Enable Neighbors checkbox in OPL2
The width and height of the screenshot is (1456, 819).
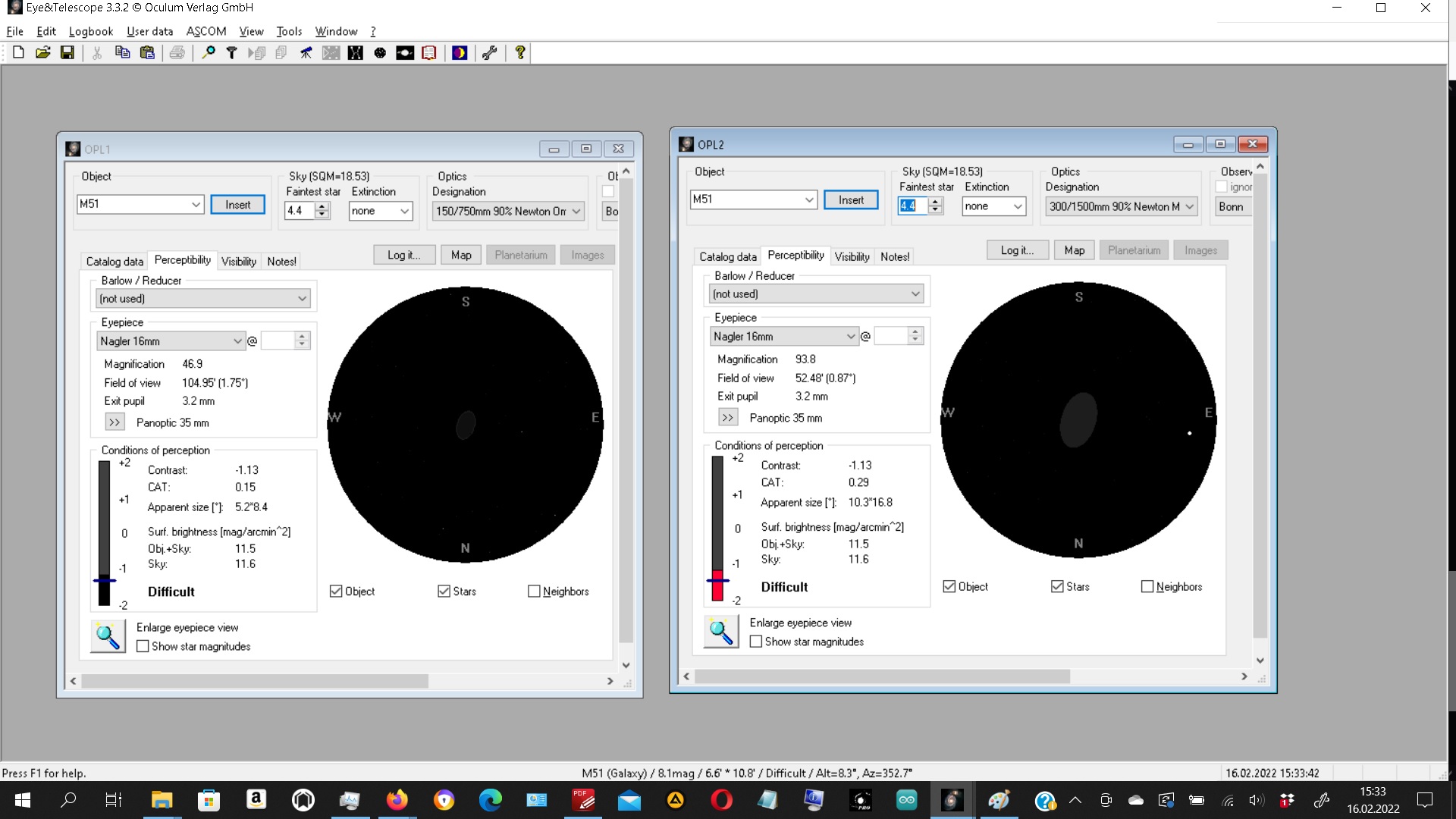click(x=1147, y=587)
